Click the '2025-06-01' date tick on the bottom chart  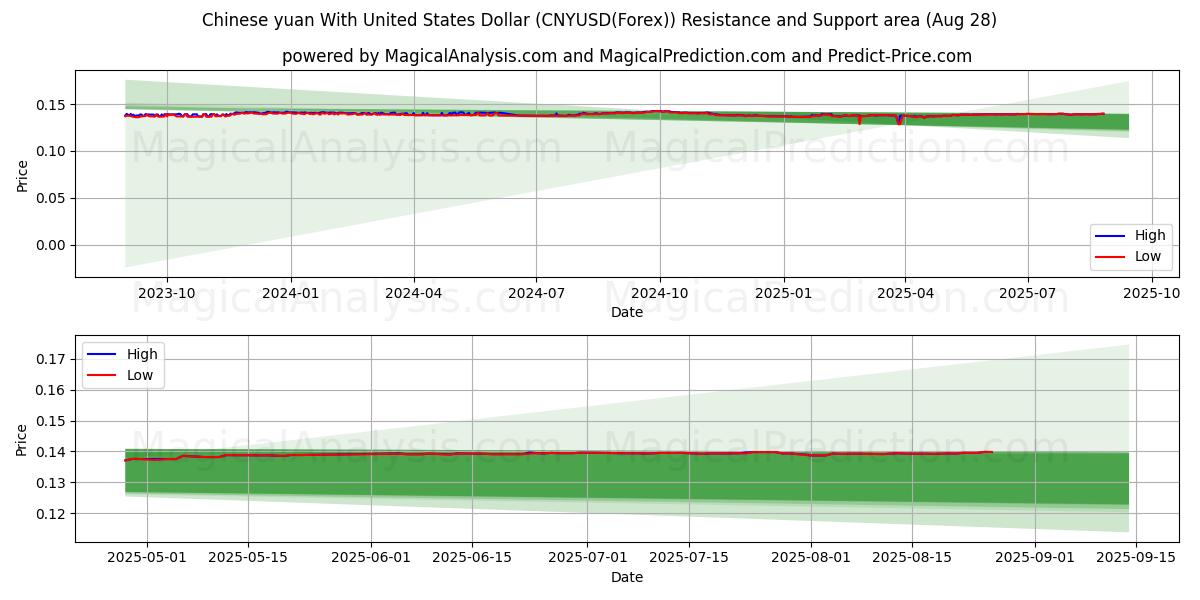click(x=371, y=558)
